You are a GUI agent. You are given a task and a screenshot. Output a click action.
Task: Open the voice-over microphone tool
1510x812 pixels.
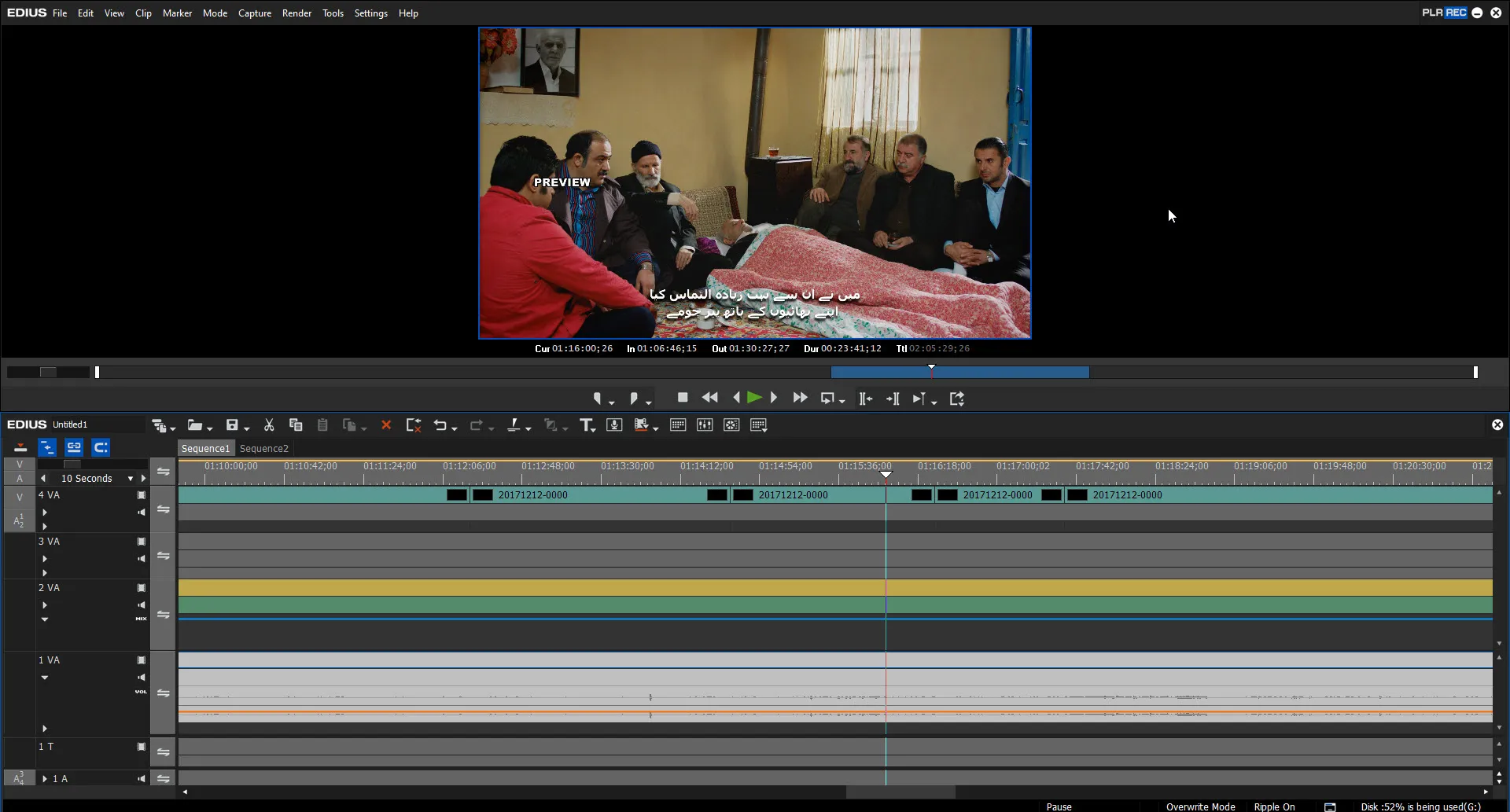click(x=614, y=425)
